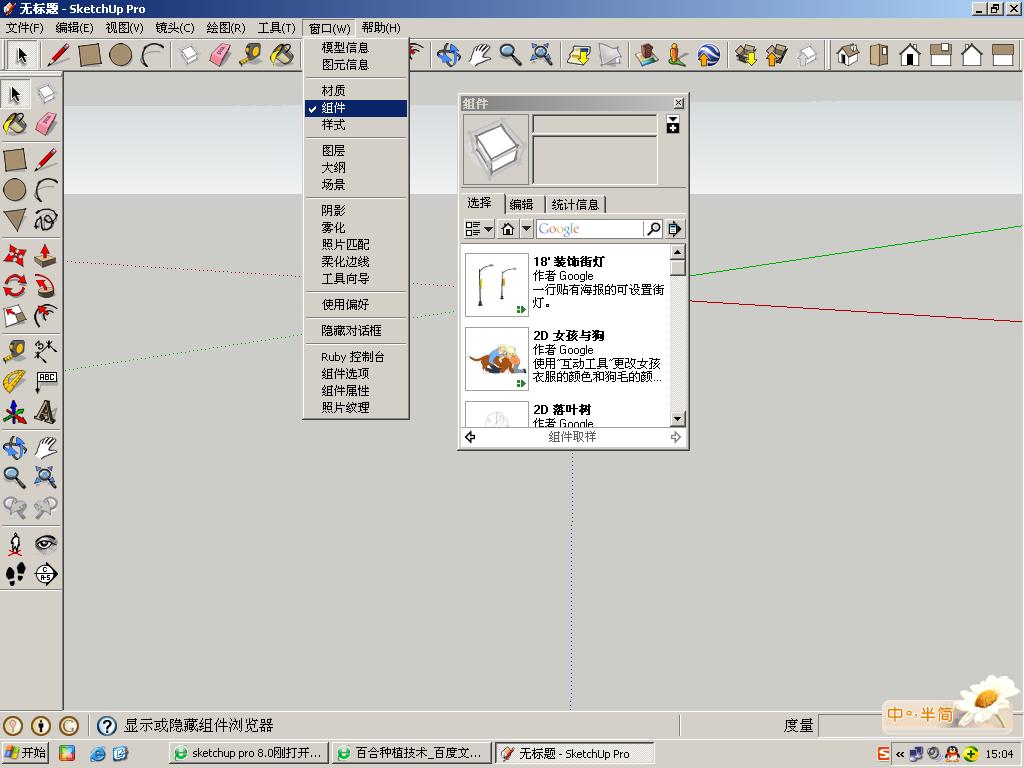Switch to the 编辑 tab in Components panel

click(521, 204)
